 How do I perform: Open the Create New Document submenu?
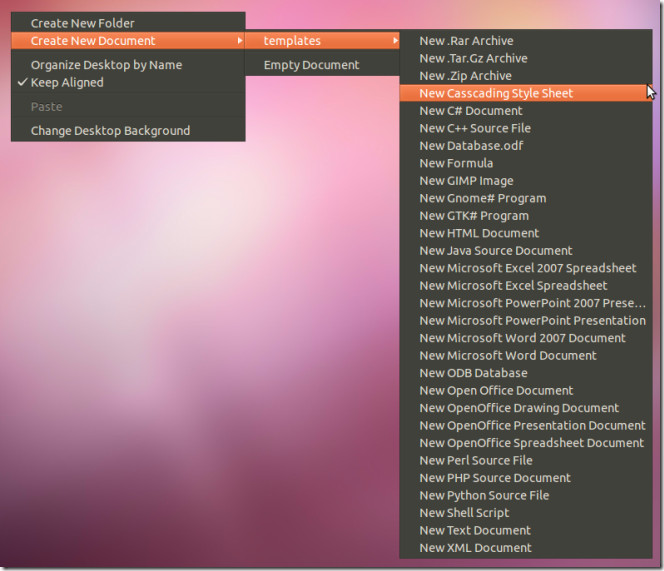[128, 41]
